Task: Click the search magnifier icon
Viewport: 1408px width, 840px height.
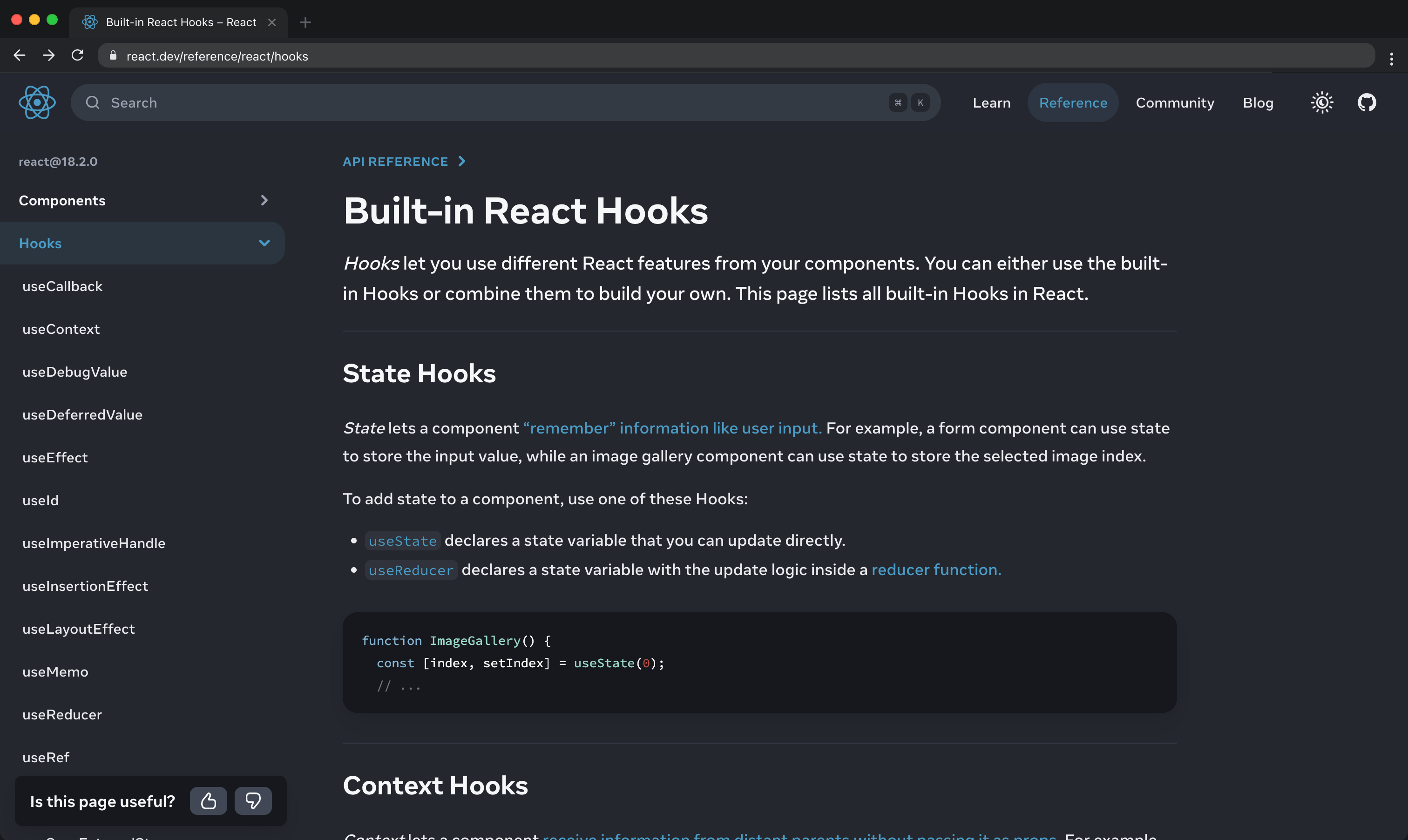Action: pyautogui.click(x=92, y=102)
